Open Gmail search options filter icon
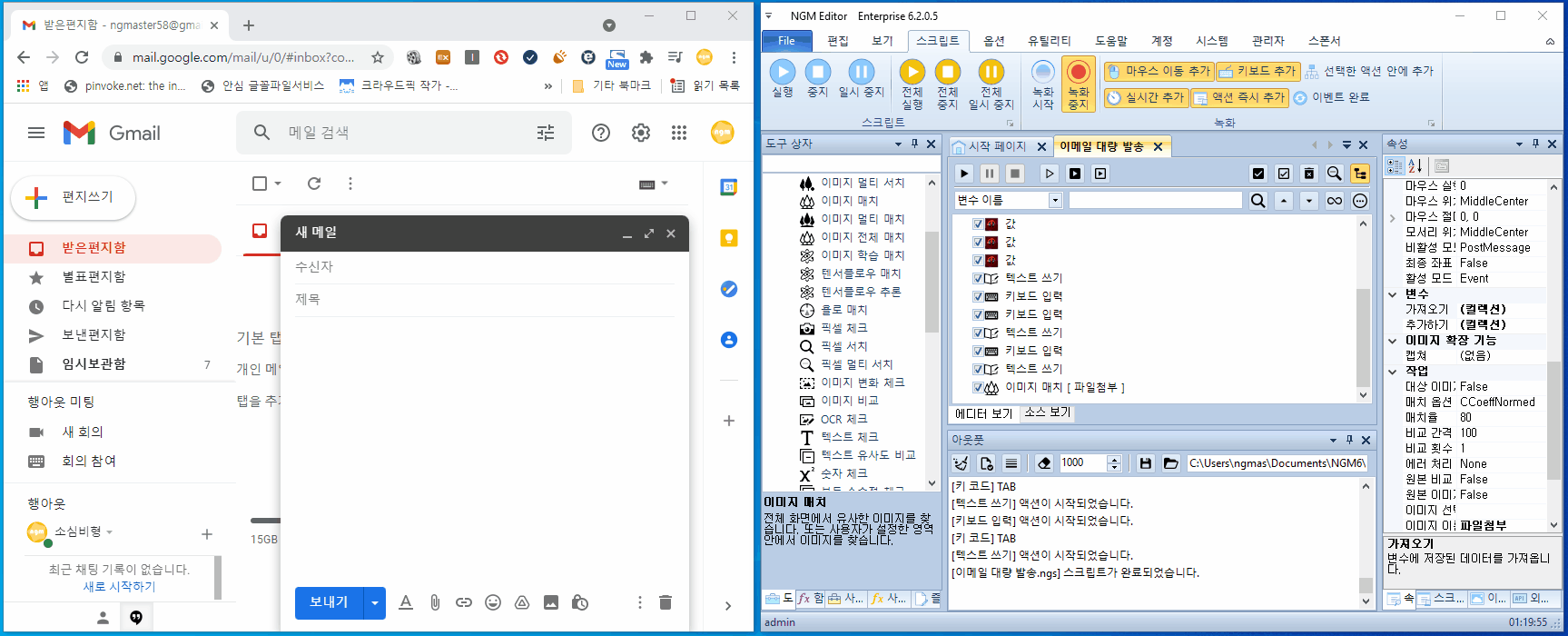This screenshot has width=1568, height=636. pyautogui.click(x=546, y=133)
